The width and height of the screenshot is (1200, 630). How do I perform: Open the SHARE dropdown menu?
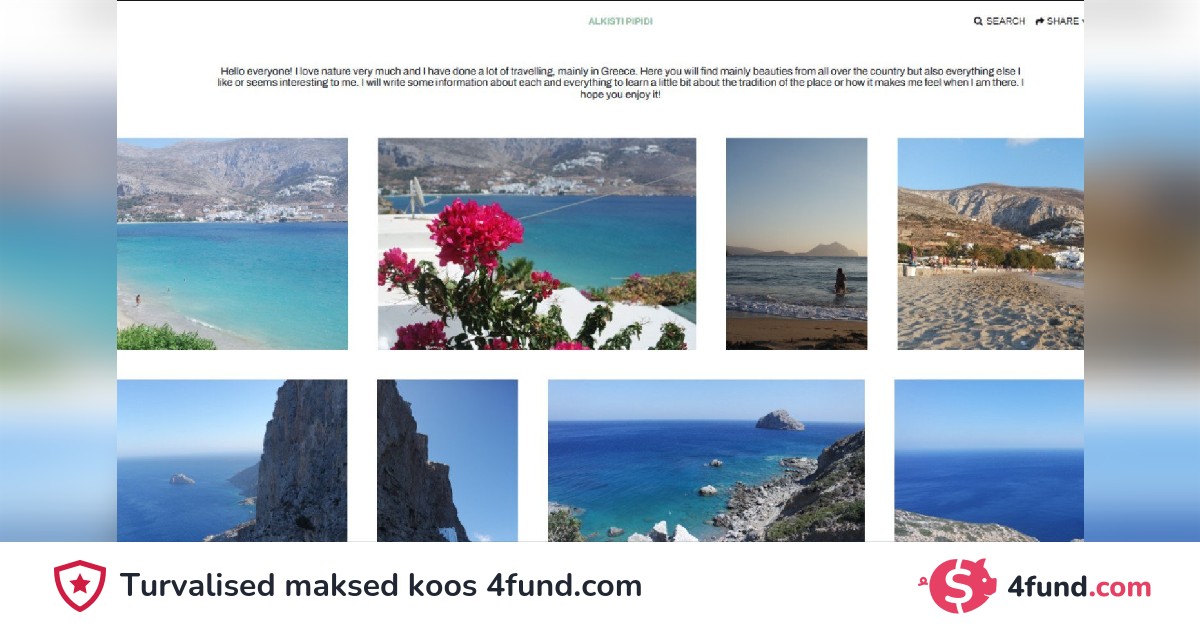click(x=1060, y=21)
